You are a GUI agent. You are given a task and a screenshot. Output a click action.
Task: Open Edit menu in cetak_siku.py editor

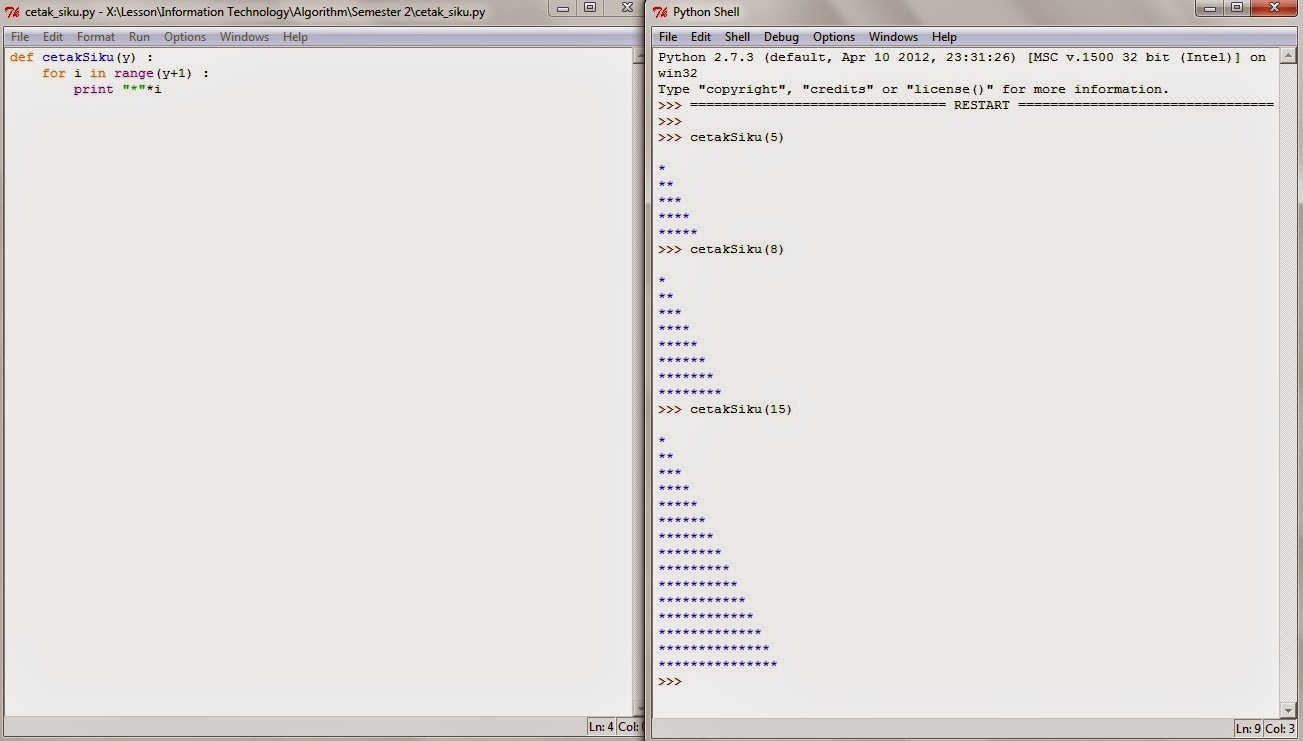(53, 37)
